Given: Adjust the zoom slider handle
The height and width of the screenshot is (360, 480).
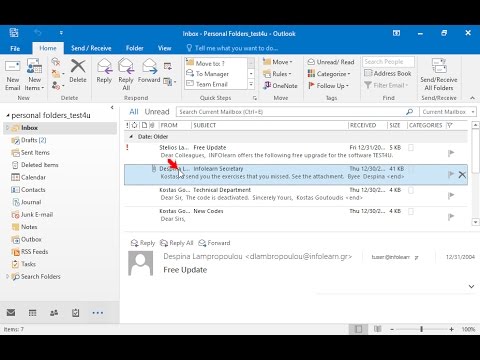Looking at the screenshot, I should 421,329.
